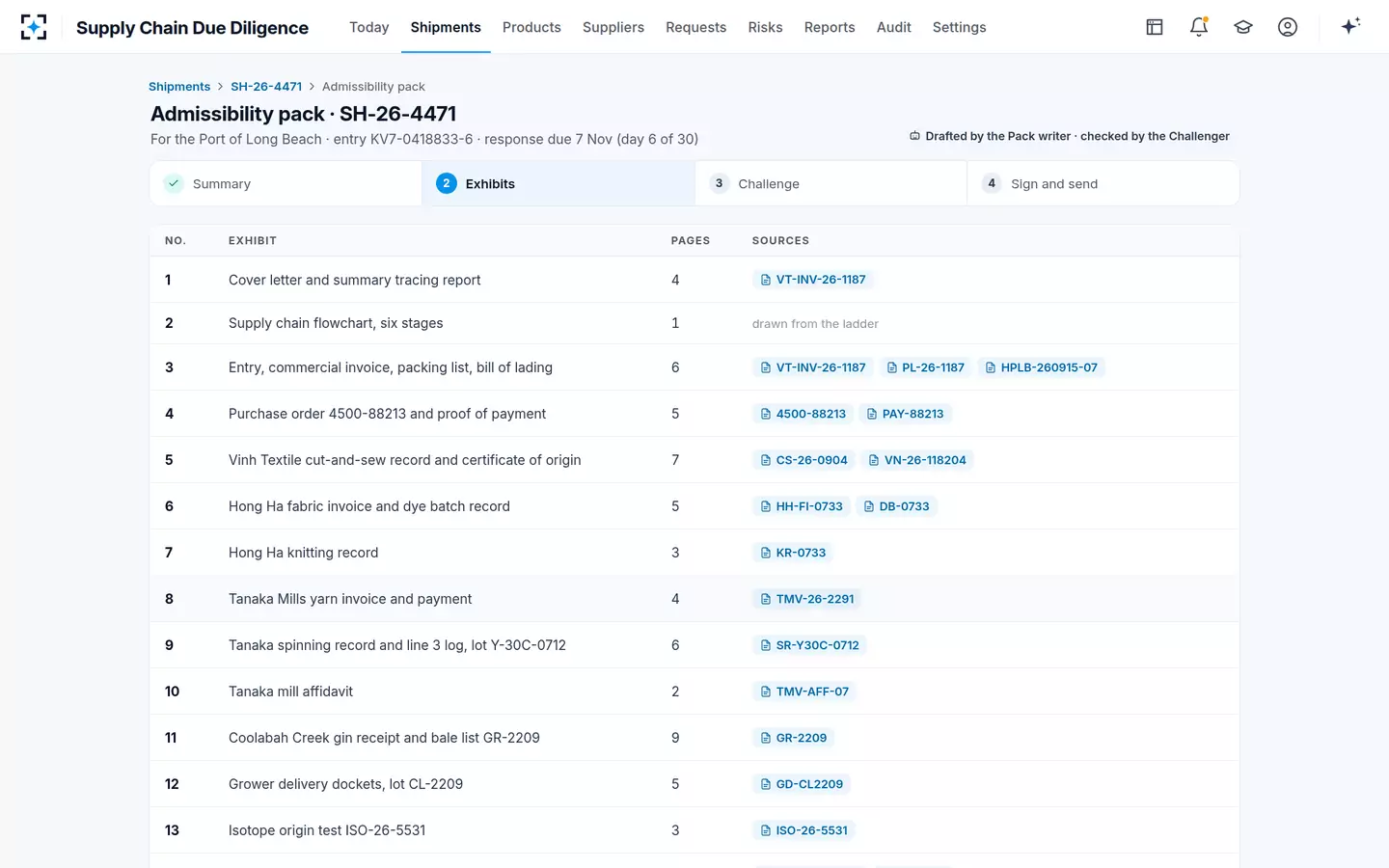The image size is (1389, 868).
Task: Open the graduation cap learning icon
Action: pos(1243,27)
